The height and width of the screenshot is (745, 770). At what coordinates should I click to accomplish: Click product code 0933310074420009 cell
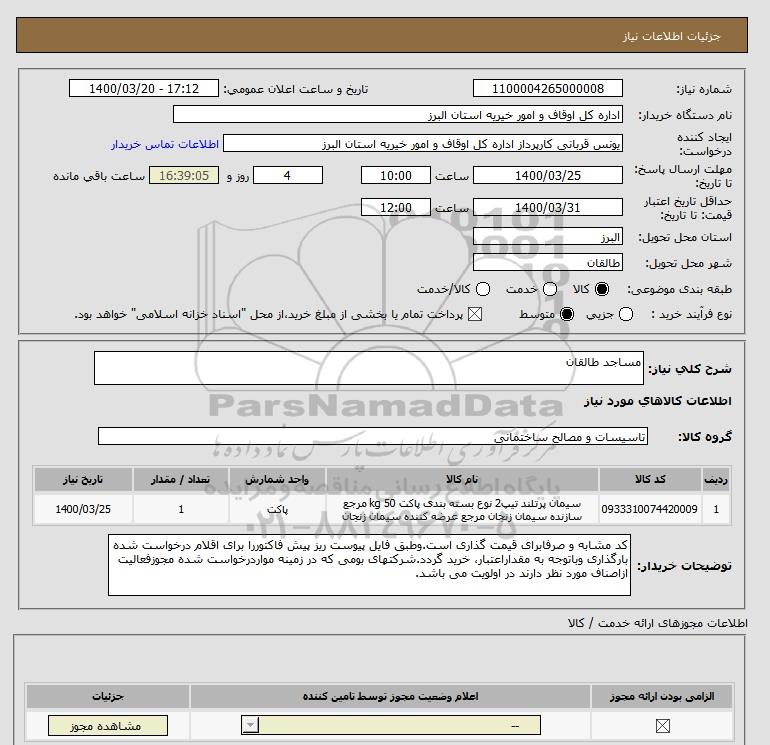click(650, 509)
